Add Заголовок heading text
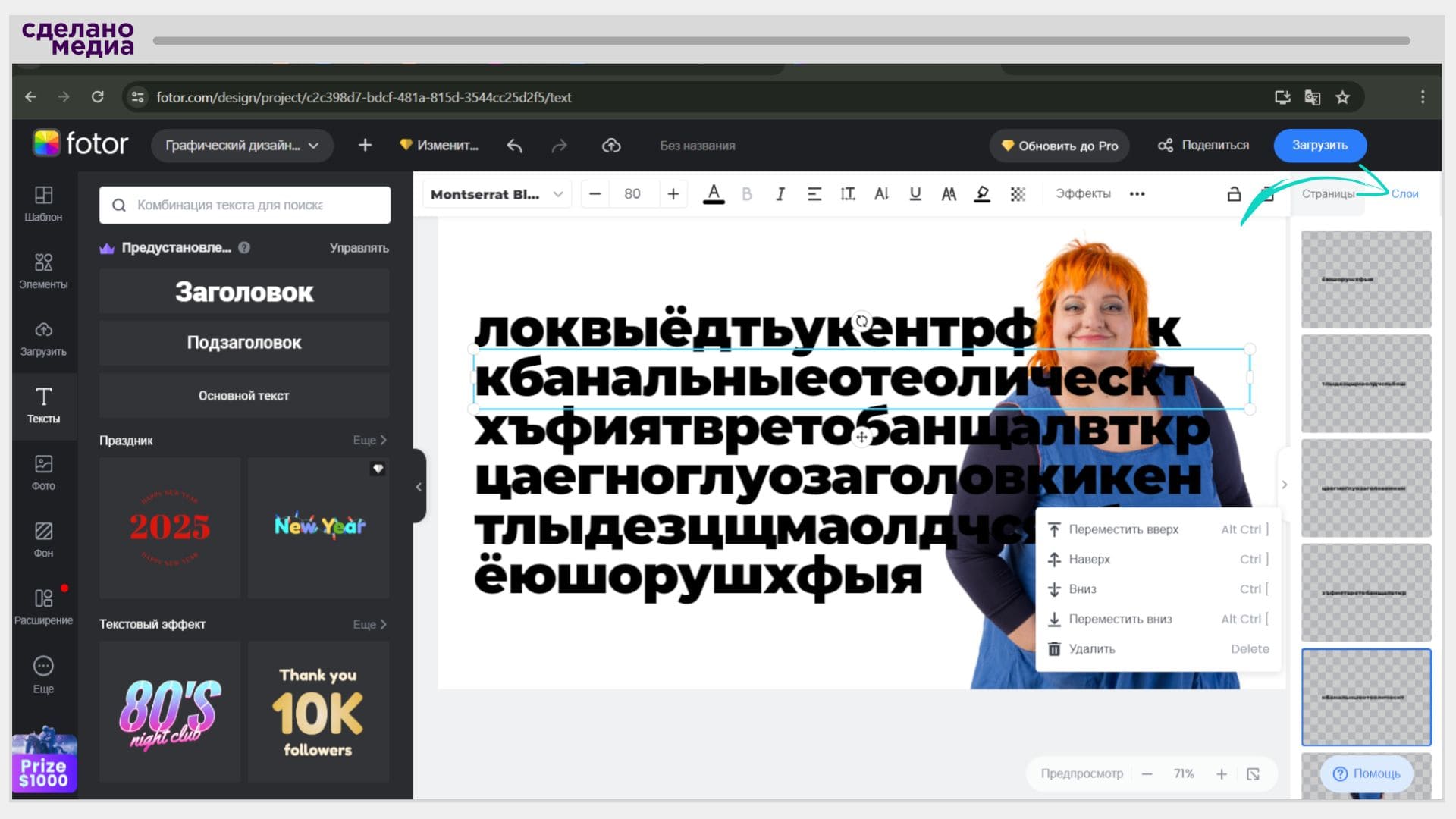This screenshot has height=819, width=1456. click(x=244, y=292)
